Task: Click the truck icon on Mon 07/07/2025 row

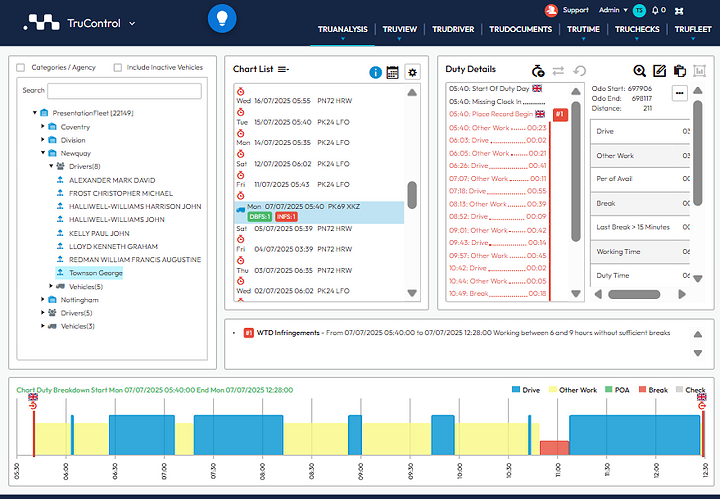Action: tap(241, 210)
